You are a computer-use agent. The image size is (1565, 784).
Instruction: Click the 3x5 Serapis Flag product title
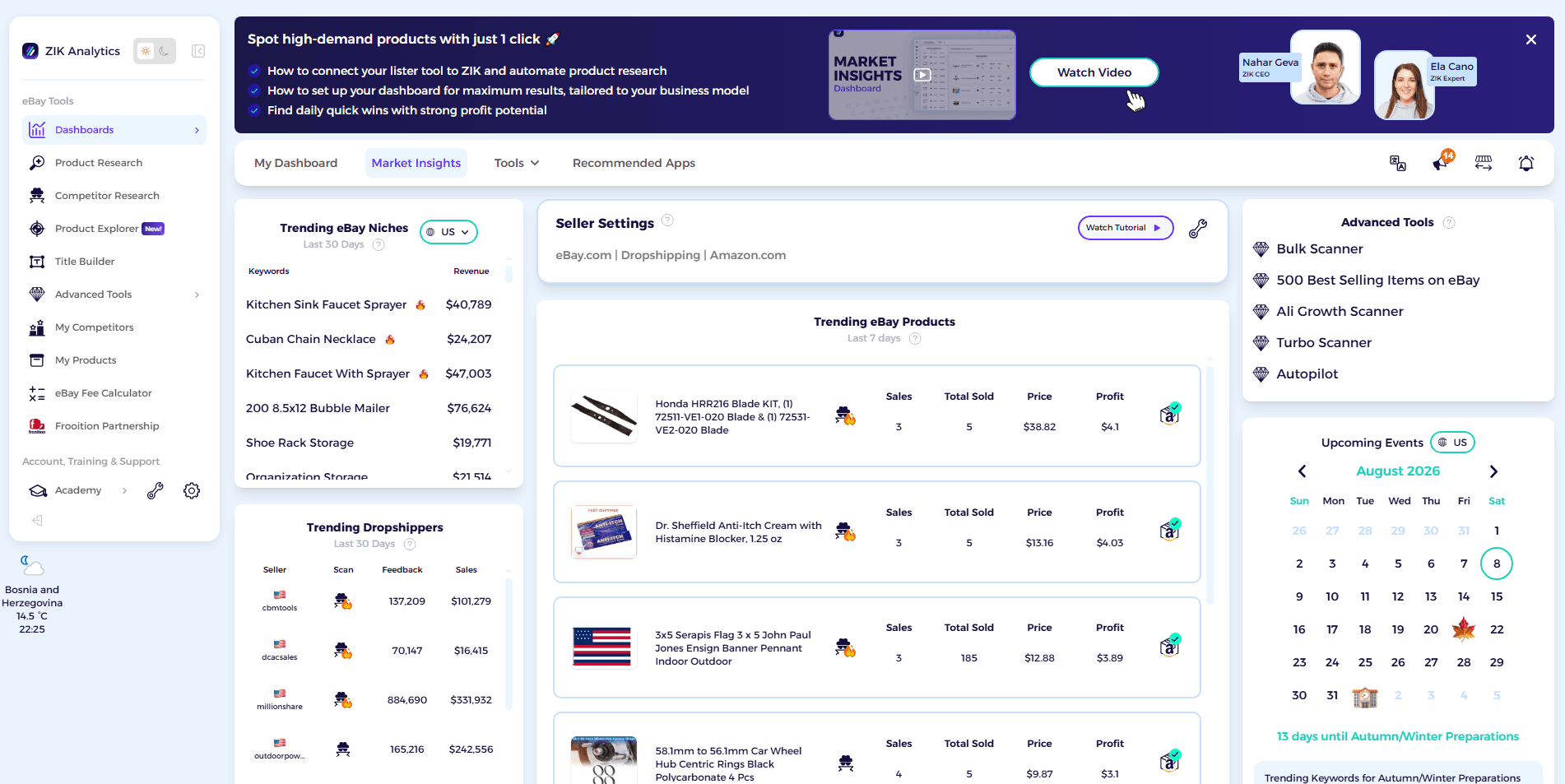(x=733, y=648)
